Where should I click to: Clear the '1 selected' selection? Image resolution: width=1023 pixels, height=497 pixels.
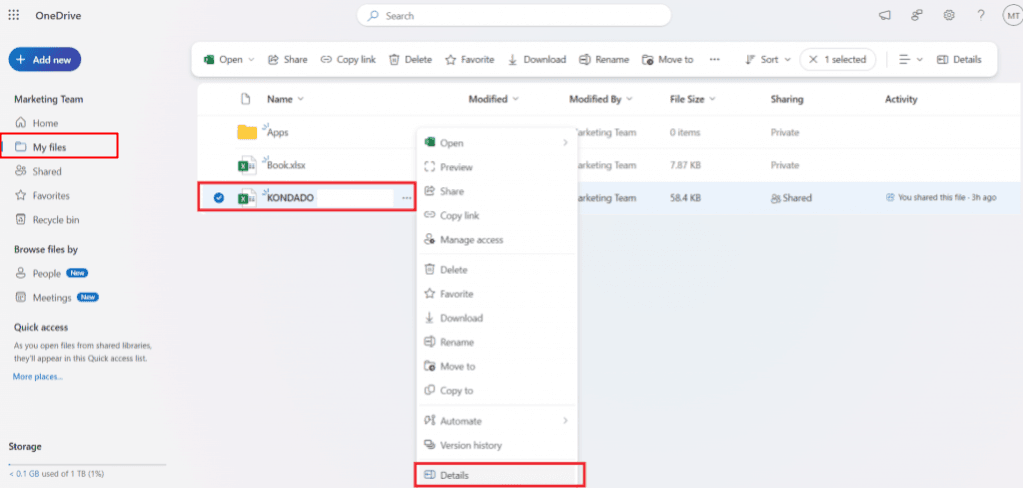tap(812, 60)
